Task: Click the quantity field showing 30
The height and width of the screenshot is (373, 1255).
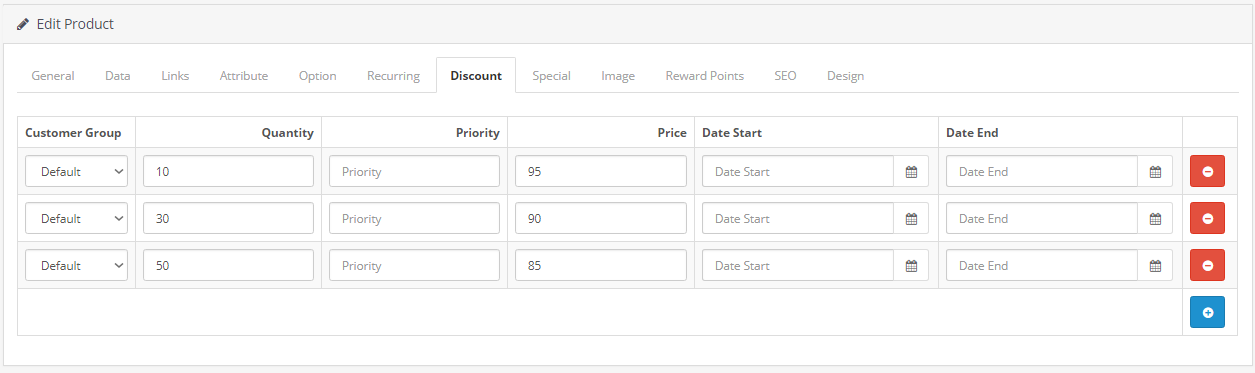Action: coord(228,218)
